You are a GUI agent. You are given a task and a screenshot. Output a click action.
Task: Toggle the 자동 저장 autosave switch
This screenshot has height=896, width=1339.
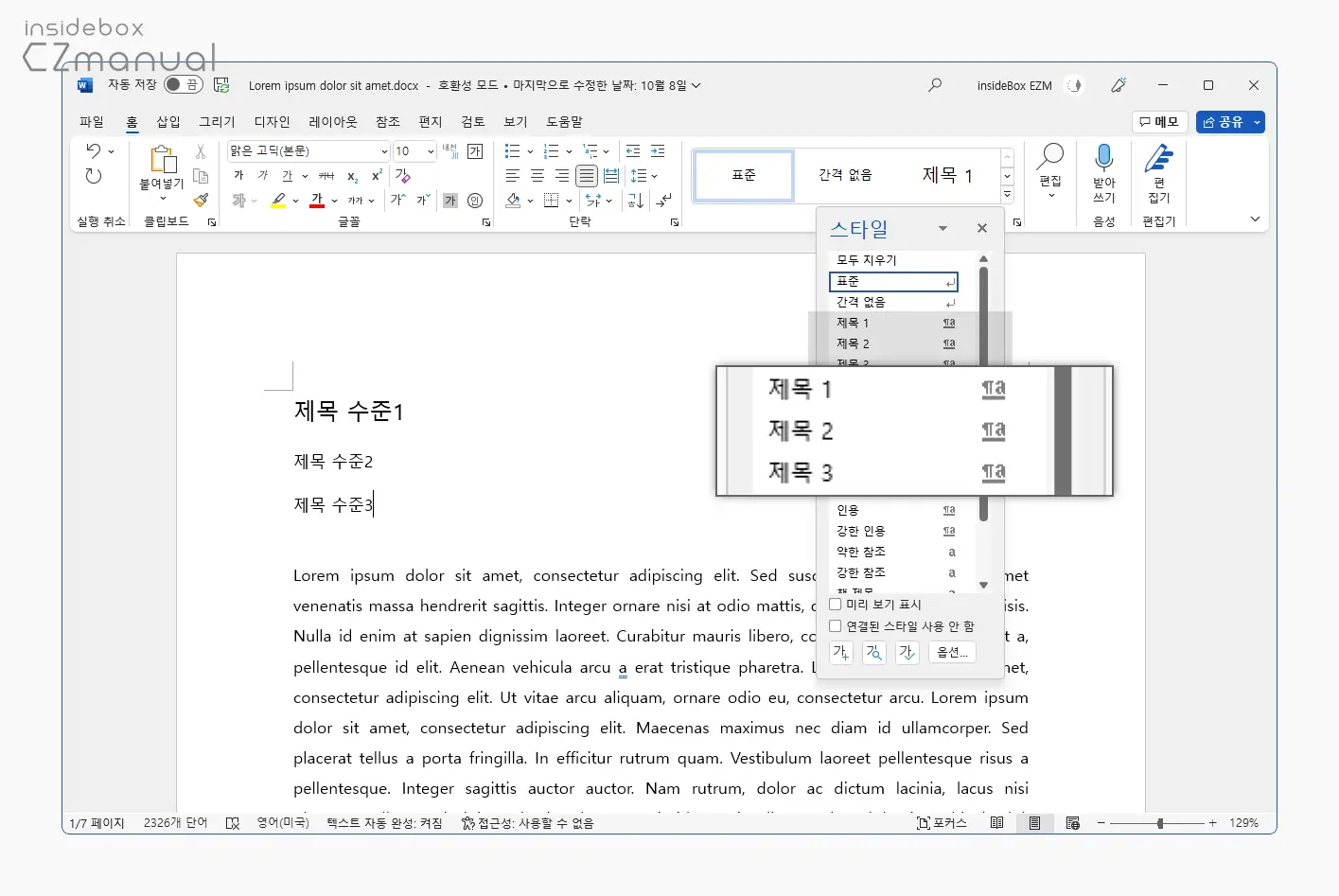183,85
